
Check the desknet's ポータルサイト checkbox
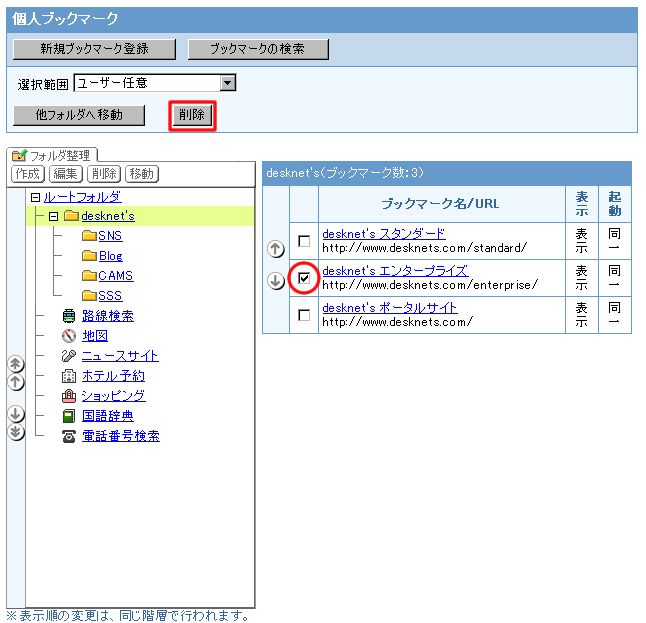pos(304,315)
